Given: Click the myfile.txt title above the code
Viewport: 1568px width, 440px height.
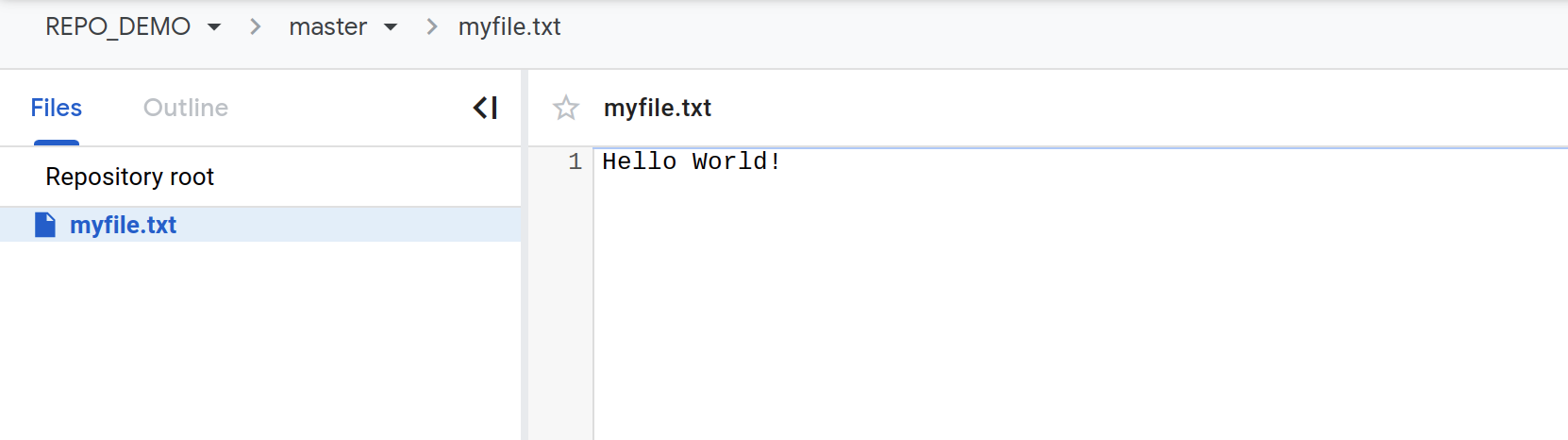Looking at the screenshot, I should [658, 108].
